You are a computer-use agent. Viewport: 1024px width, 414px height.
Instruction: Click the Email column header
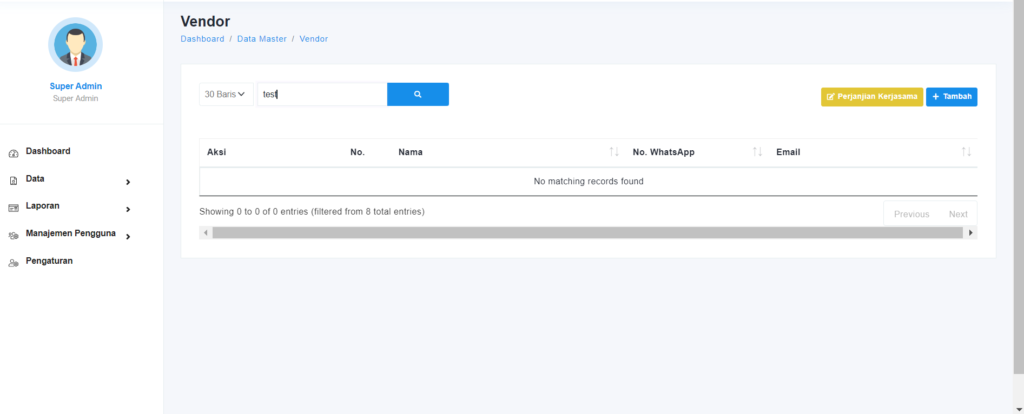coord(788,152)
